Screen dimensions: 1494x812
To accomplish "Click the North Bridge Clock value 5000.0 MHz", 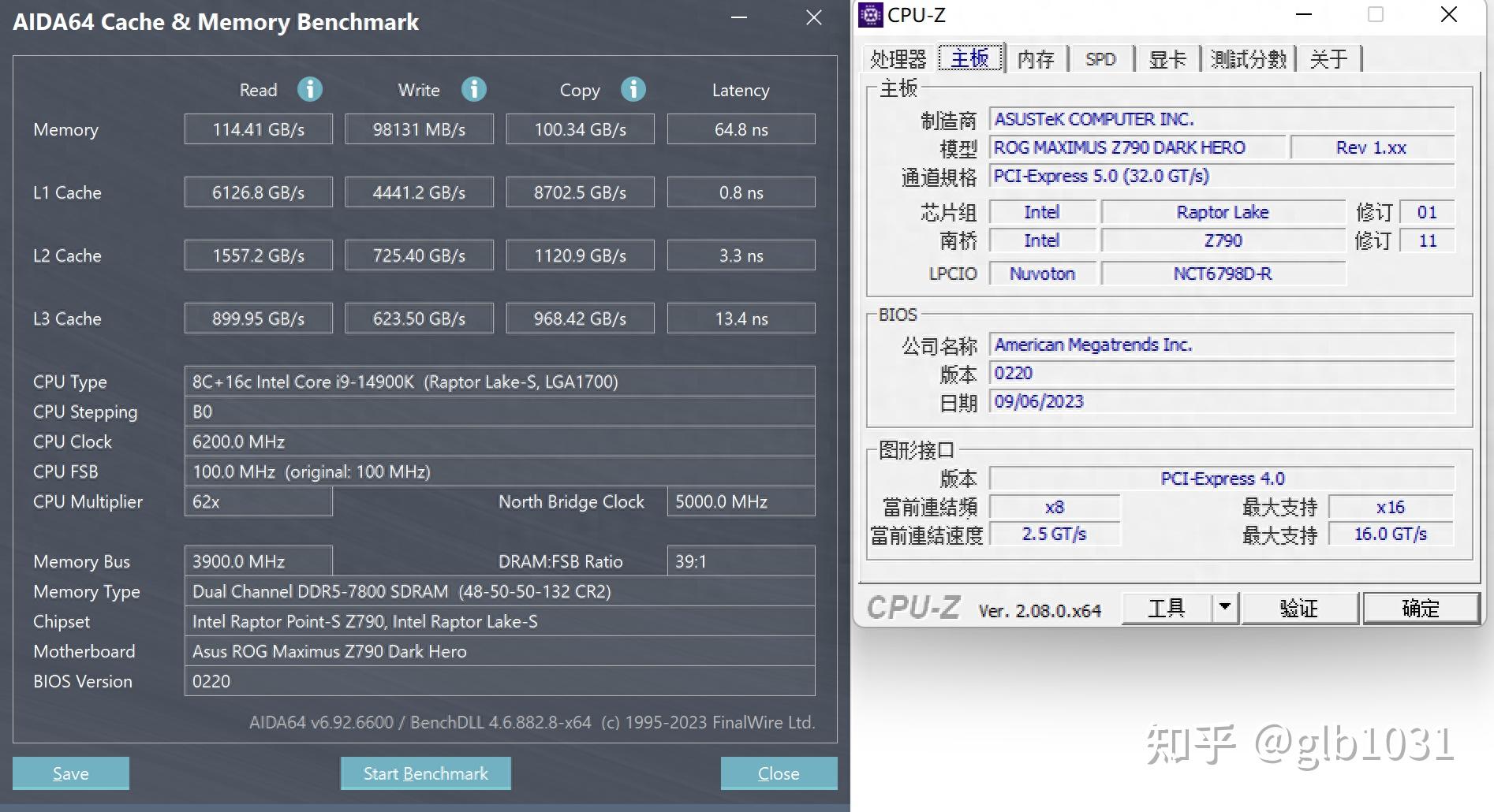I will [x=741, y=501].
